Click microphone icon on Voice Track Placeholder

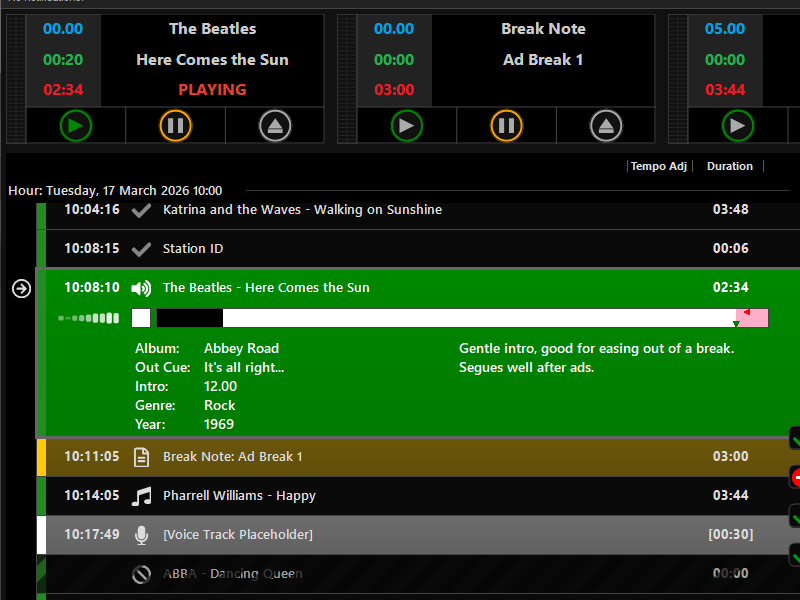point(141,535)
